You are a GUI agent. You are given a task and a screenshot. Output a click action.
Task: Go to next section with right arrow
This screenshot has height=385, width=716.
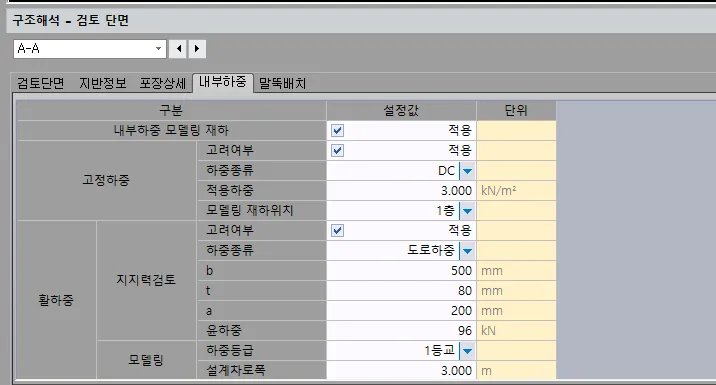point(197,48)
